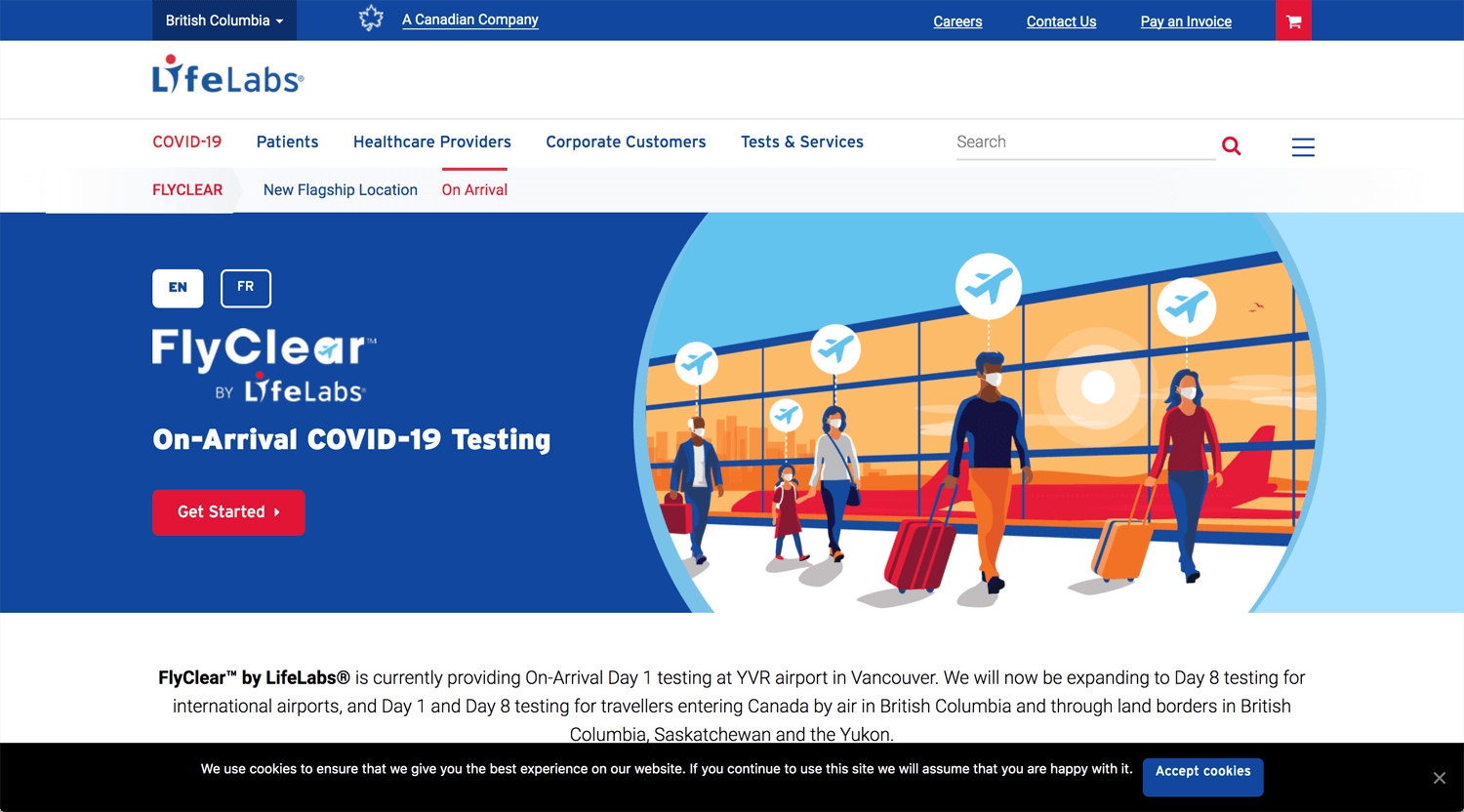Click the Get Started button

[228, 512]
